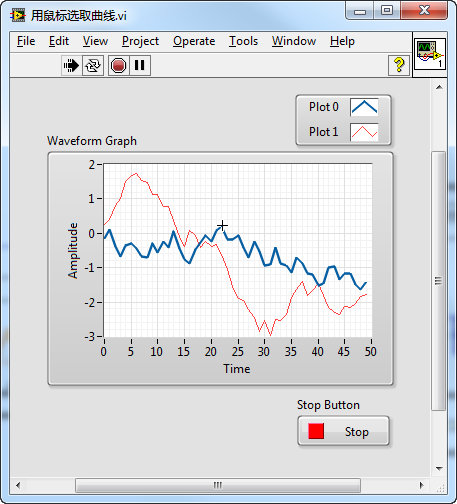Click the Stop button
Image resolution: width=457 pixels, height=504 pixels.
click(x=343, y=431)
